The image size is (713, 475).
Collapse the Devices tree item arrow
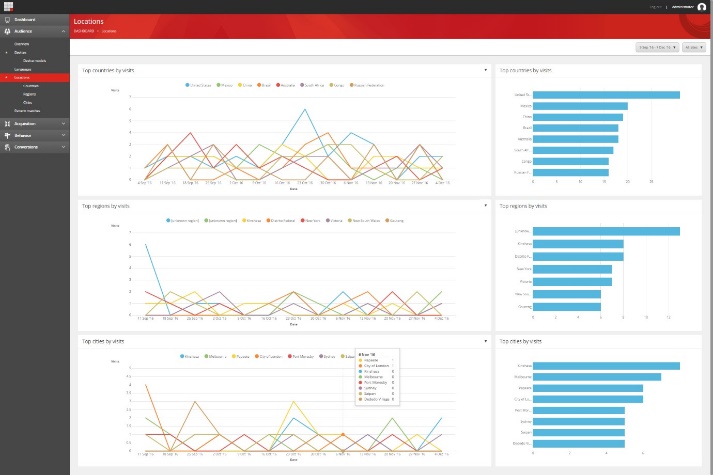pyautogui.click(x=6, y=53)
